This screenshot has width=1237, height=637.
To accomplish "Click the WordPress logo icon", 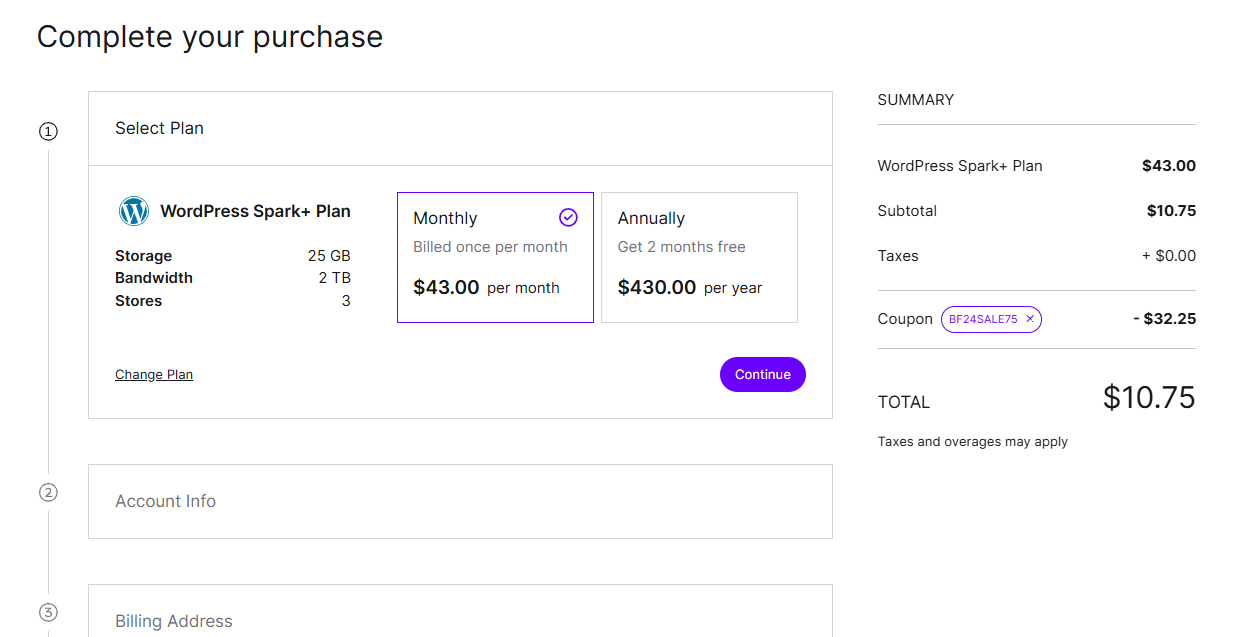I will tap(133, 211).
